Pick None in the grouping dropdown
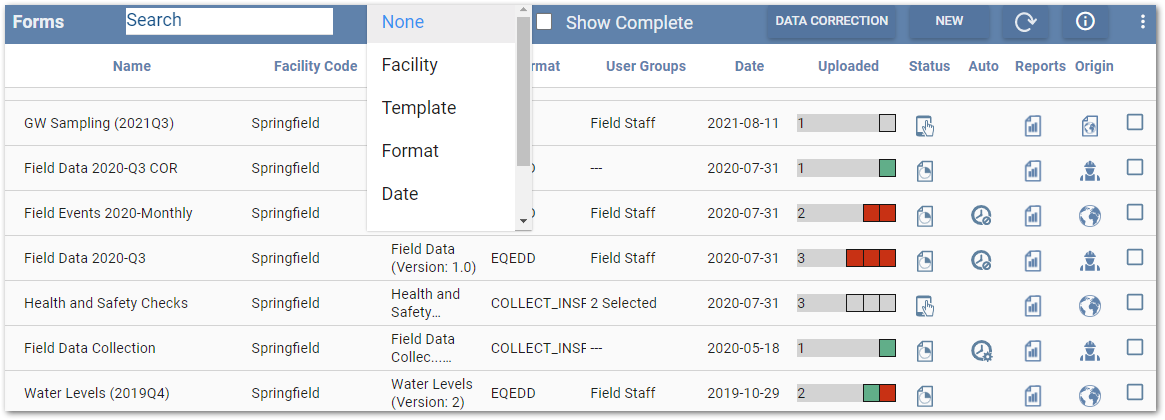This screenshot has height=420, width=1165. 403,22
